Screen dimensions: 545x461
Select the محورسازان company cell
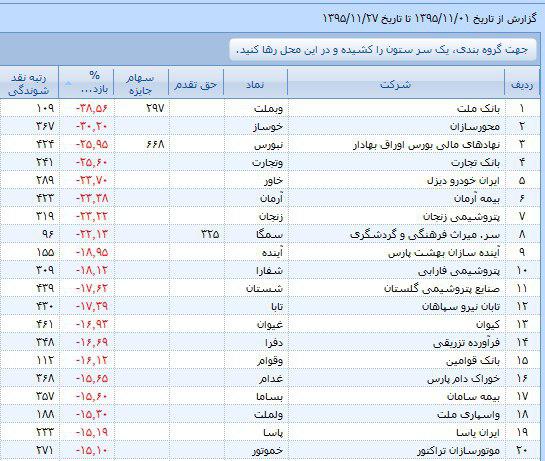397,126
